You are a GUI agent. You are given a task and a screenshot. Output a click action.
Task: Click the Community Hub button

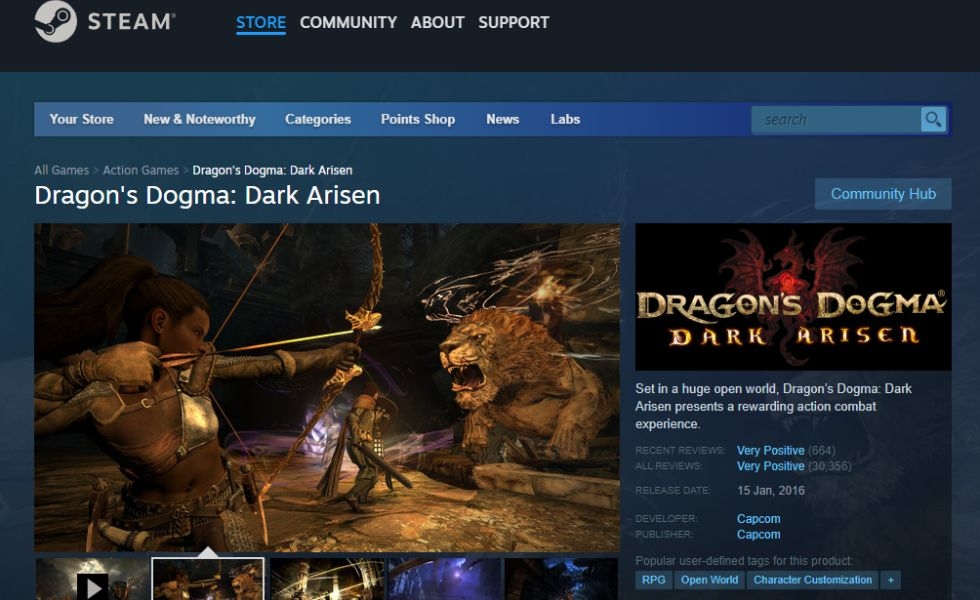883,193
